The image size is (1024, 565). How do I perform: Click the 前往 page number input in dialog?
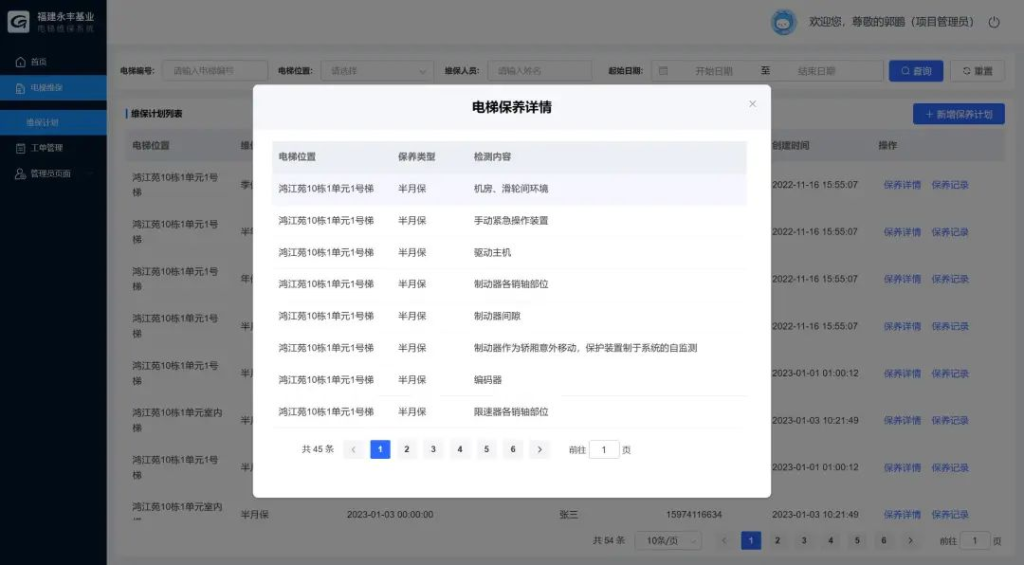pyautogui.click(x=604, y=450)
